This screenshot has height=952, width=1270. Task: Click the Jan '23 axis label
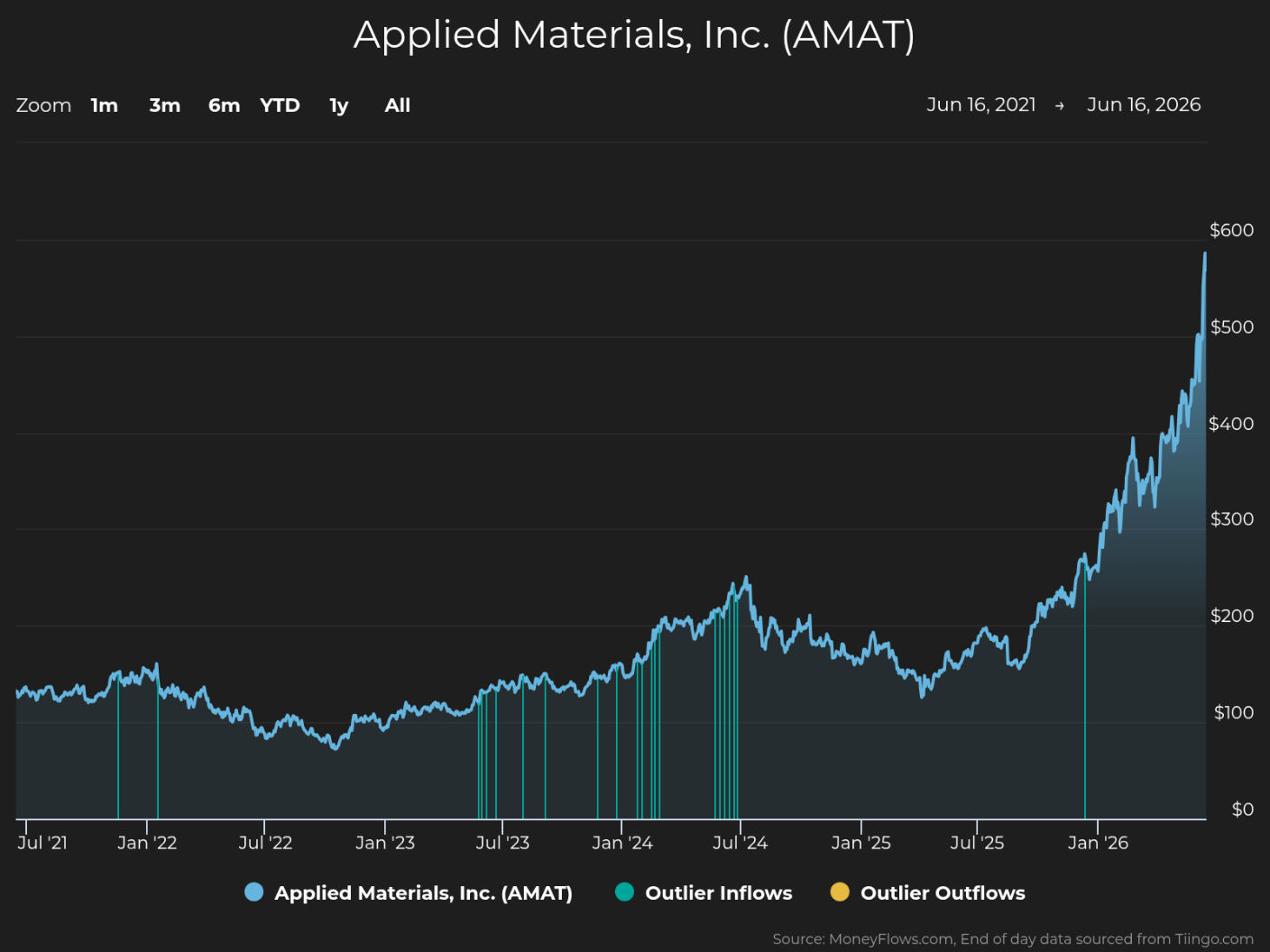click(385, 843)
